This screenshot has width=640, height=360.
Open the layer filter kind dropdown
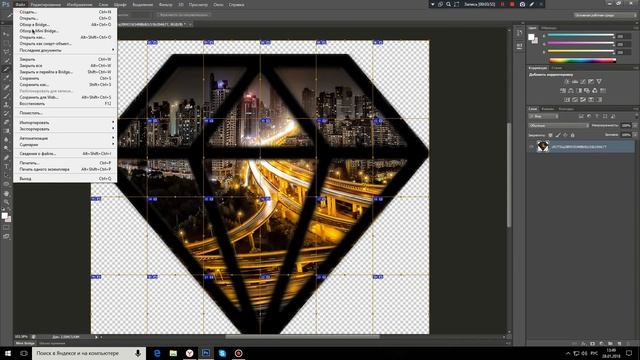(x=544, y=116)
